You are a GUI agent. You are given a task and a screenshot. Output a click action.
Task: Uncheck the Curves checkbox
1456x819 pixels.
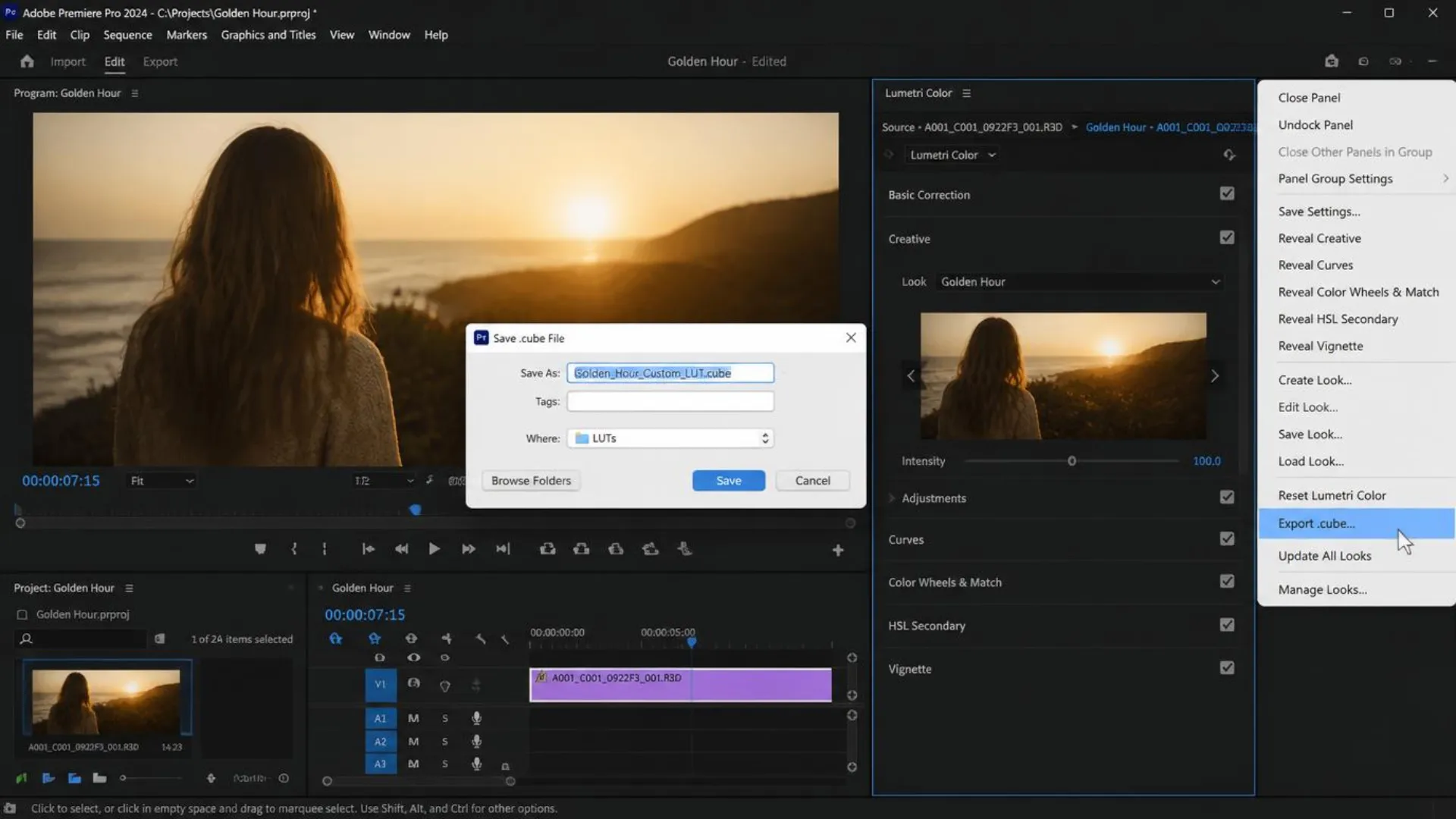pyautogui.click(x=1227, y=538)
